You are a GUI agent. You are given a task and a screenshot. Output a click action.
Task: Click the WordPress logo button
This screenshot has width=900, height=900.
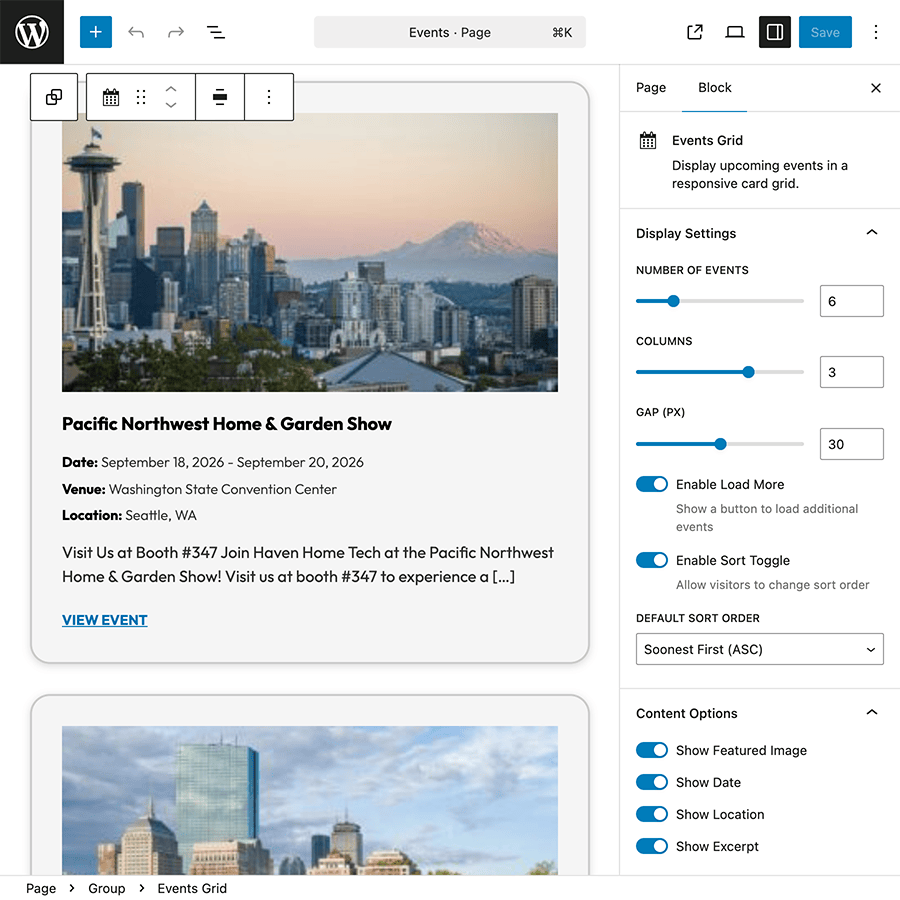32,32
